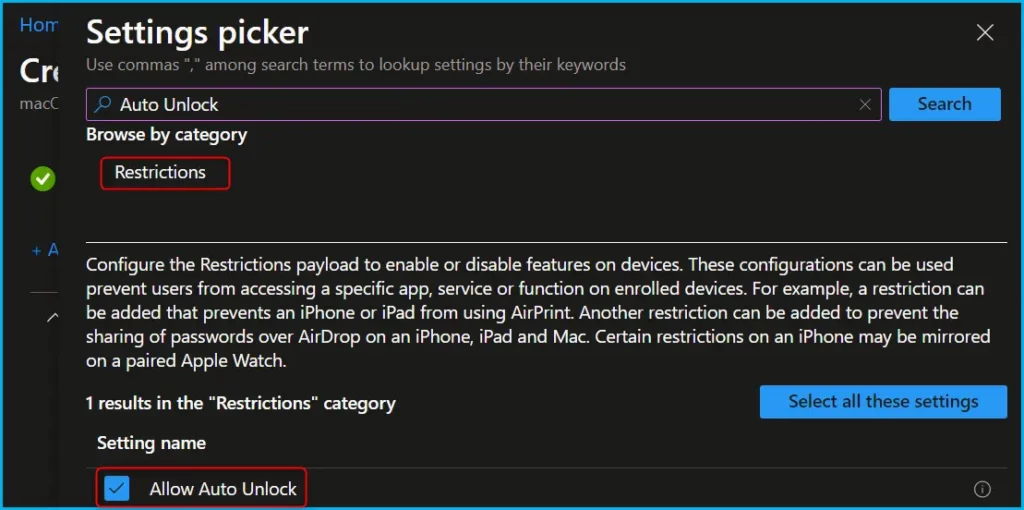Focus the Auto Unlock search field
This screenshot has height=510, width=1024.
[x=483, y=104]
